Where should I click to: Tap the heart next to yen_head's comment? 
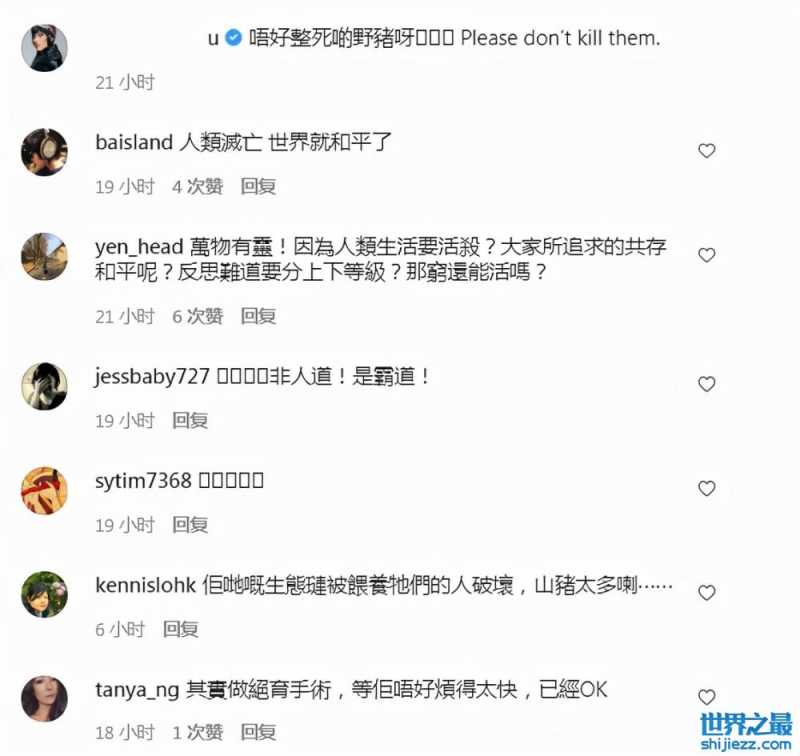(x=707, y=255)
